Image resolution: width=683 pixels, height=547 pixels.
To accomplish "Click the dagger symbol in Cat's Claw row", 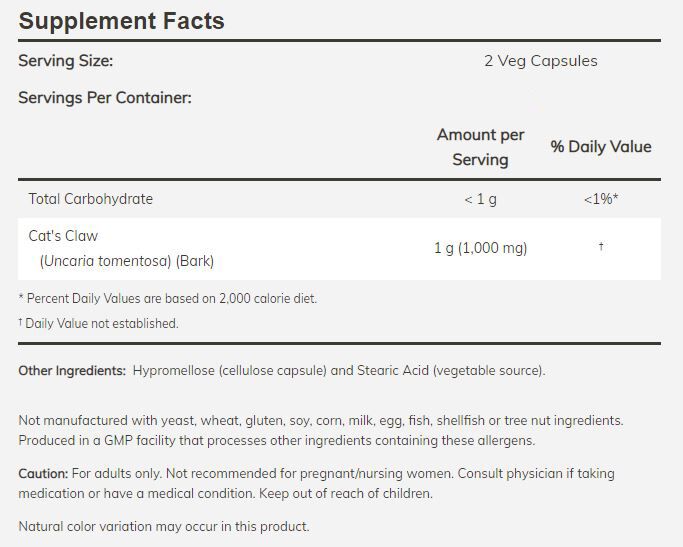I will coord(600,247).
